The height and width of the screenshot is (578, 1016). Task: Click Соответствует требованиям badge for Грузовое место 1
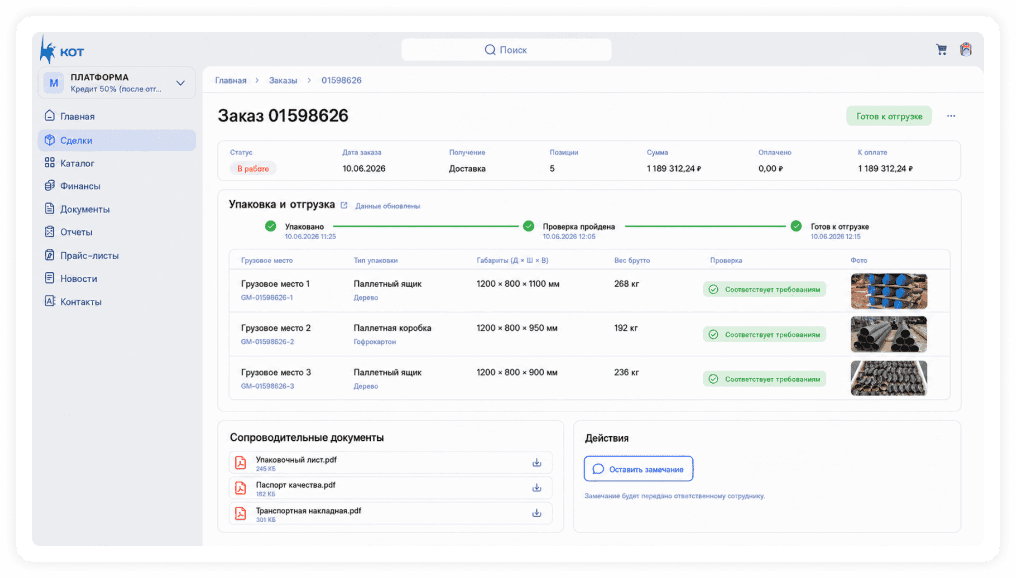click(x=765, y=290)
